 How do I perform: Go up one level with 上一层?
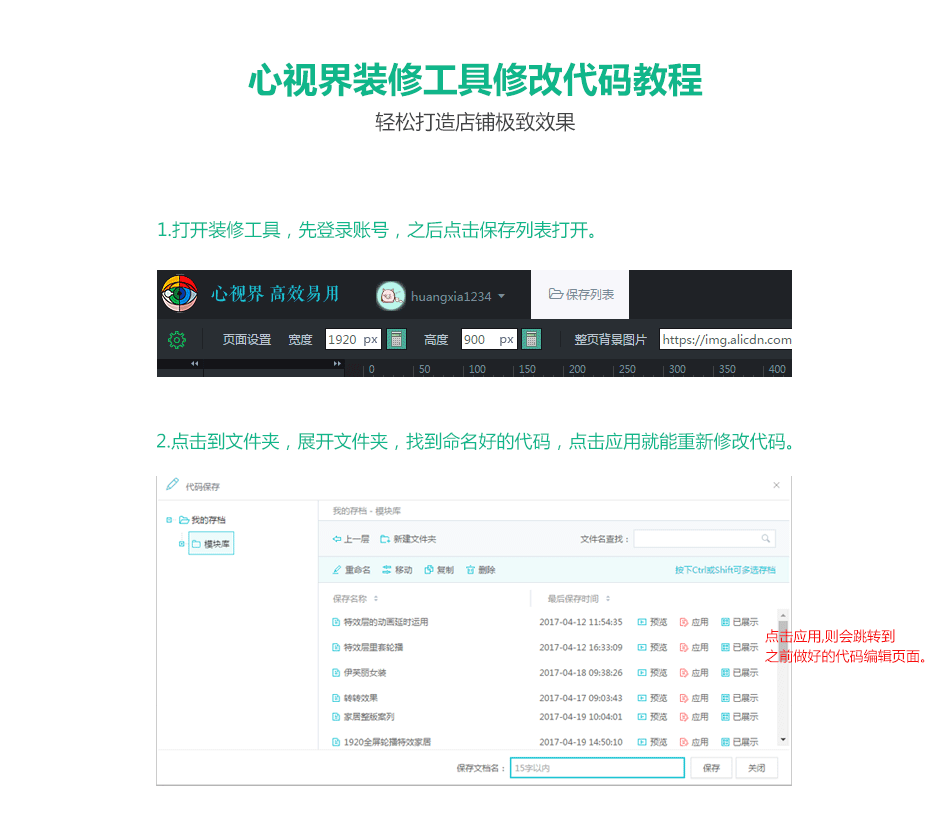pyautogui.click(x=351, y=539)
